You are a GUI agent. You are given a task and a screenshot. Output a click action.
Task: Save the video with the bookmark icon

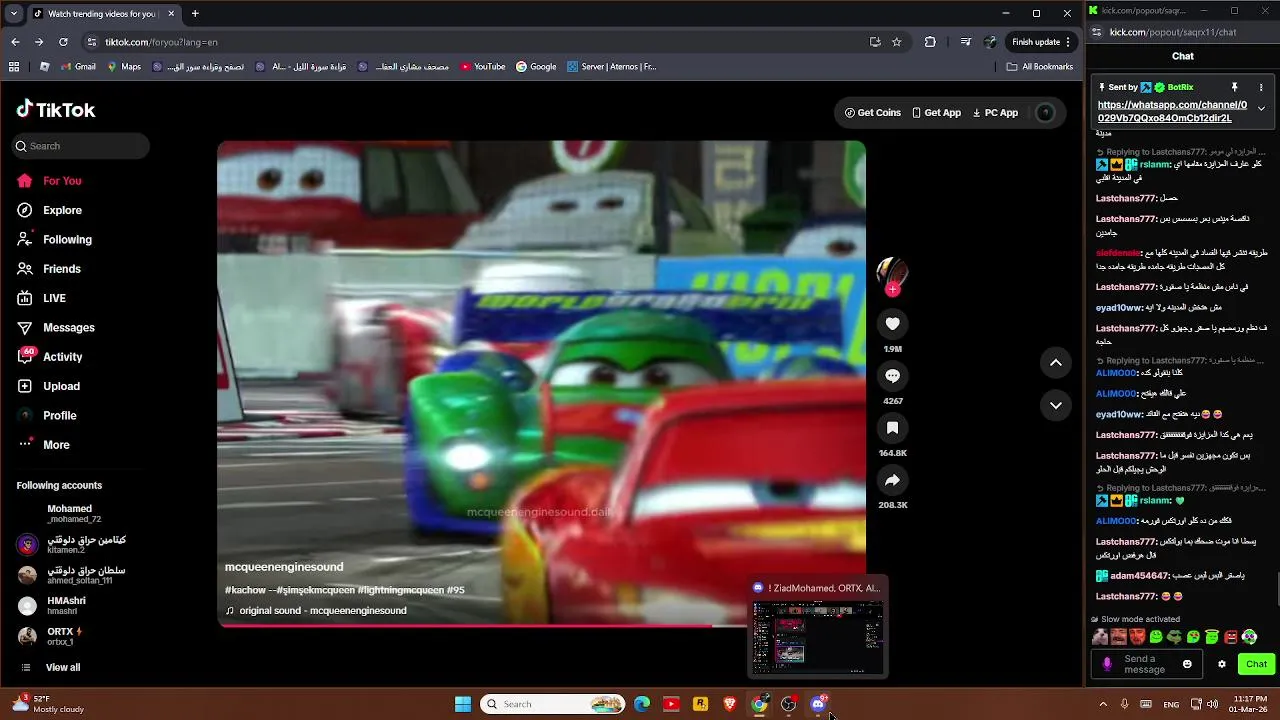892,428
